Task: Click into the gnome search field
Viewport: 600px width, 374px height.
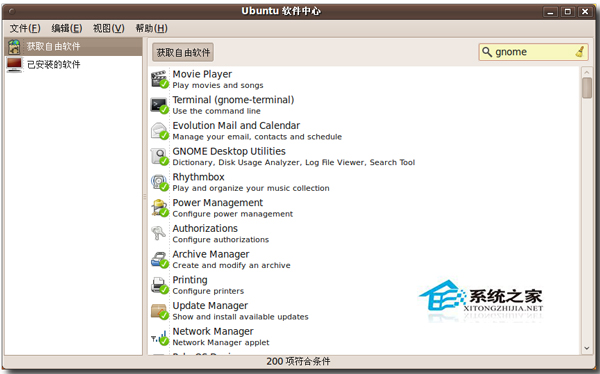Action: tap(534, 52)
